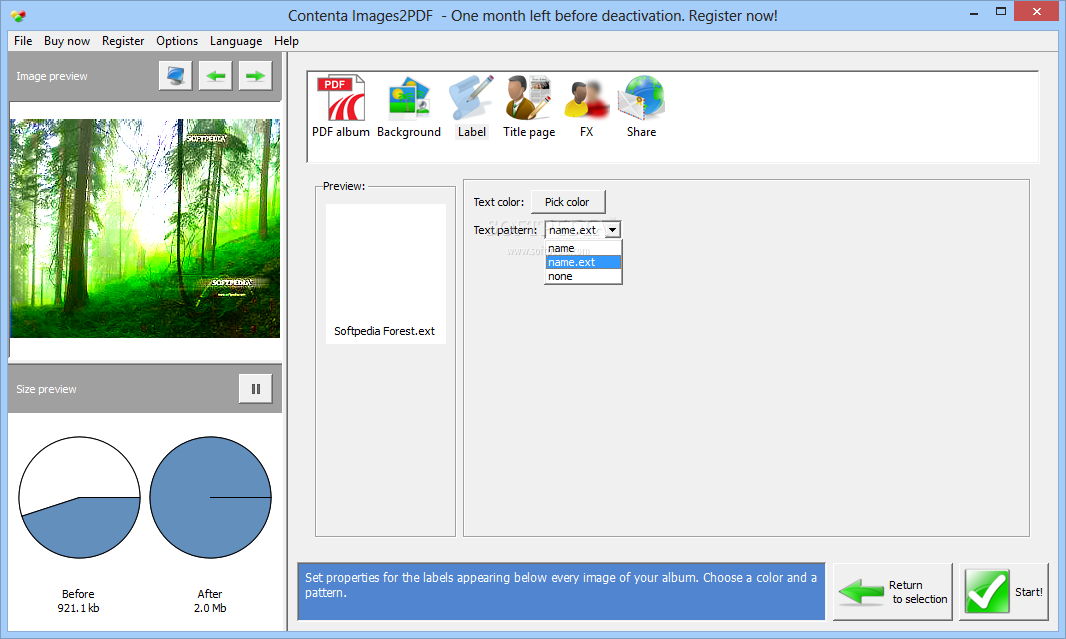1066x639 pixels.
Task: Open the File menu
Action: point(23,41)
